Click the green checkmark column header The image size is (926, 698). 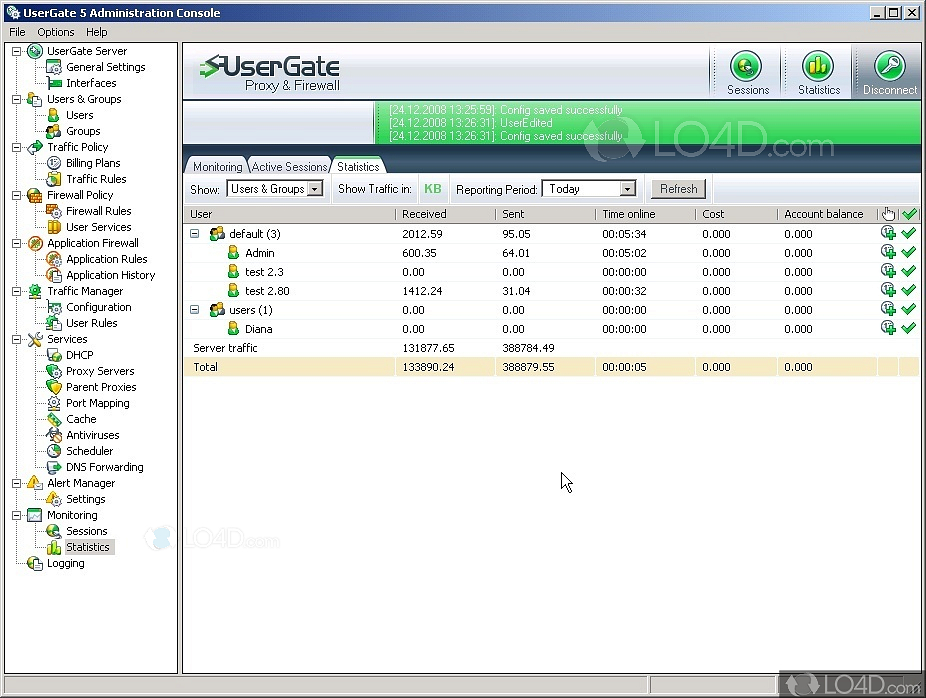tap(909, 214)
